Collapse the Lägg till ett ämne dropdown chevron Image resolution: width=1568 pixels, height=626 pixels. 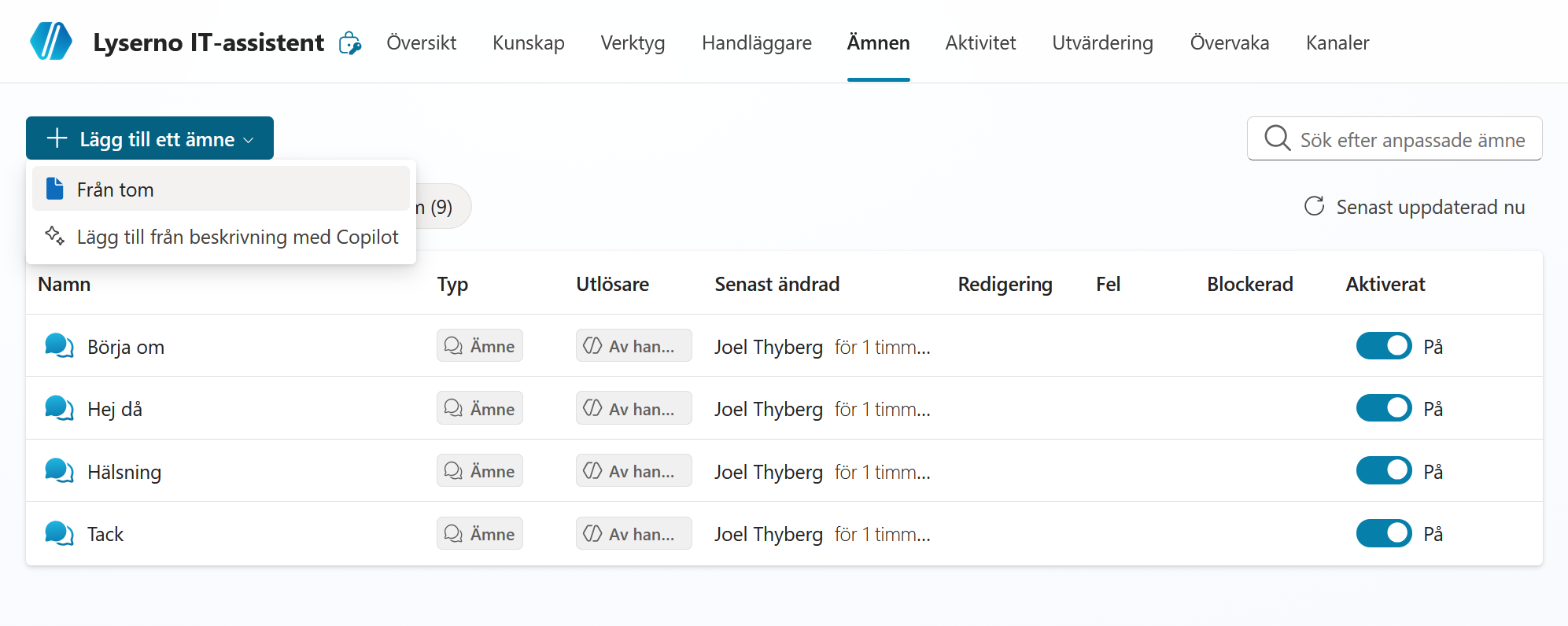pos(249,140)
